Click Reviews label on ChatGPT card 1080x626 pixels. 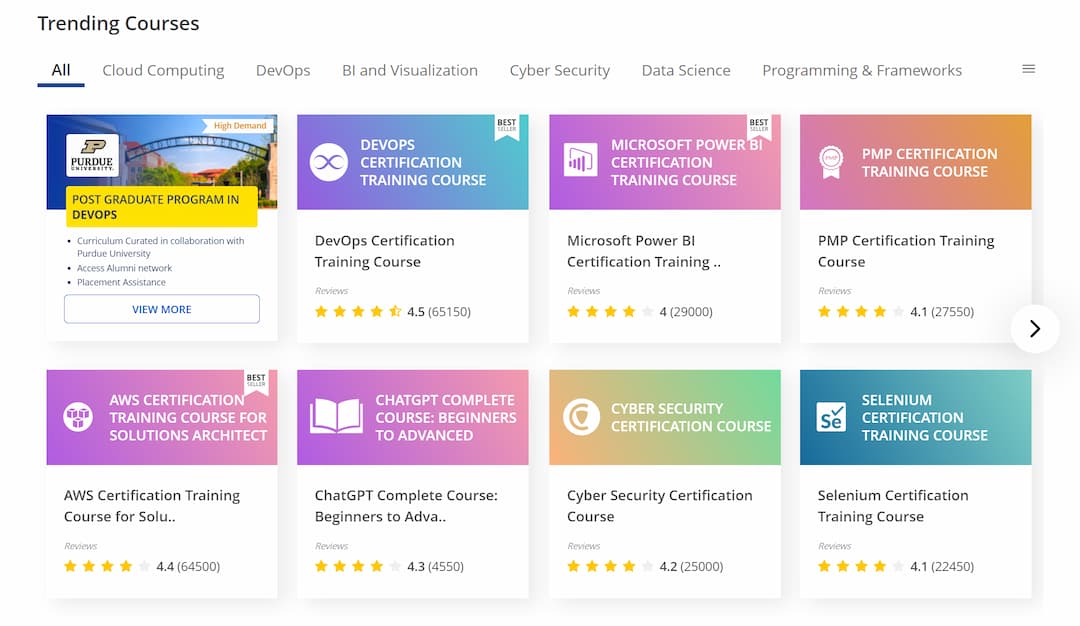click(x=331, y=546)
